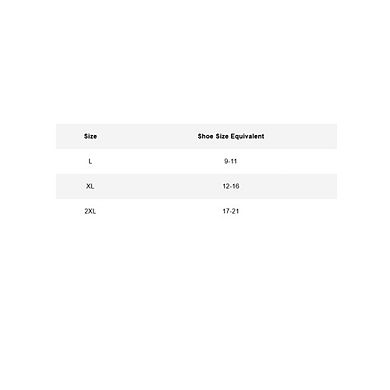Click the 17-21 shoe size value
The image size is (390, 390).
pos(231,211)
